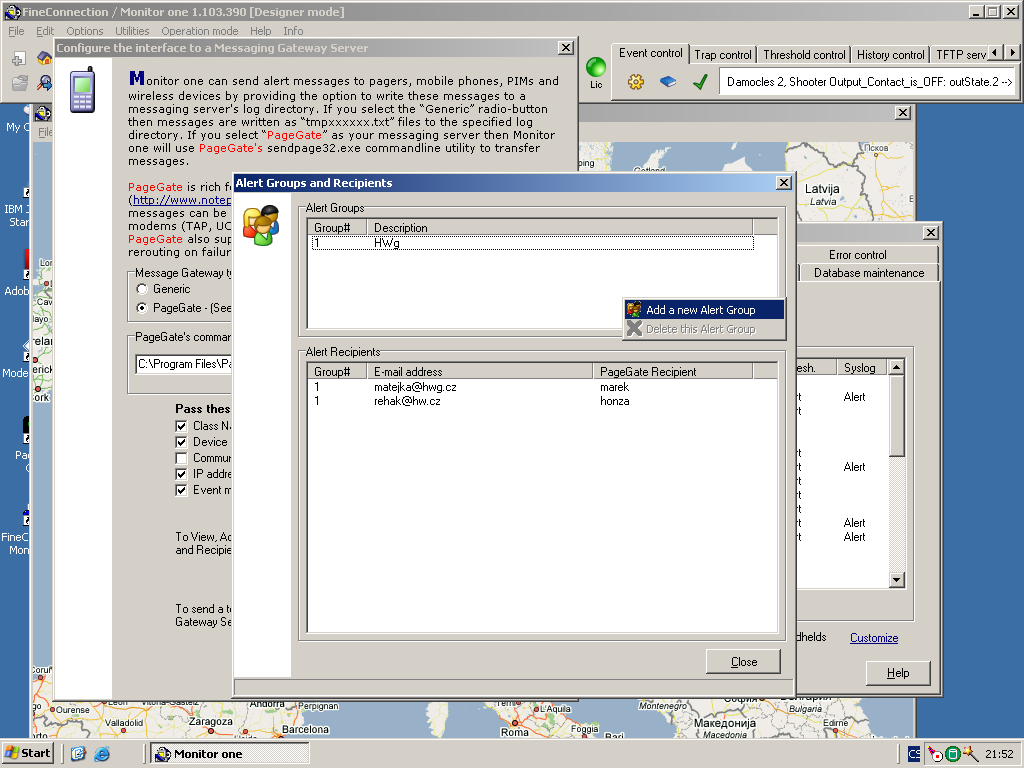Image resolution: width=1024 pixels, height=768 pixels.
Task: Select recipient matejka@hwg.cz row
Action: pyautogui.click(x=542, y=387)
